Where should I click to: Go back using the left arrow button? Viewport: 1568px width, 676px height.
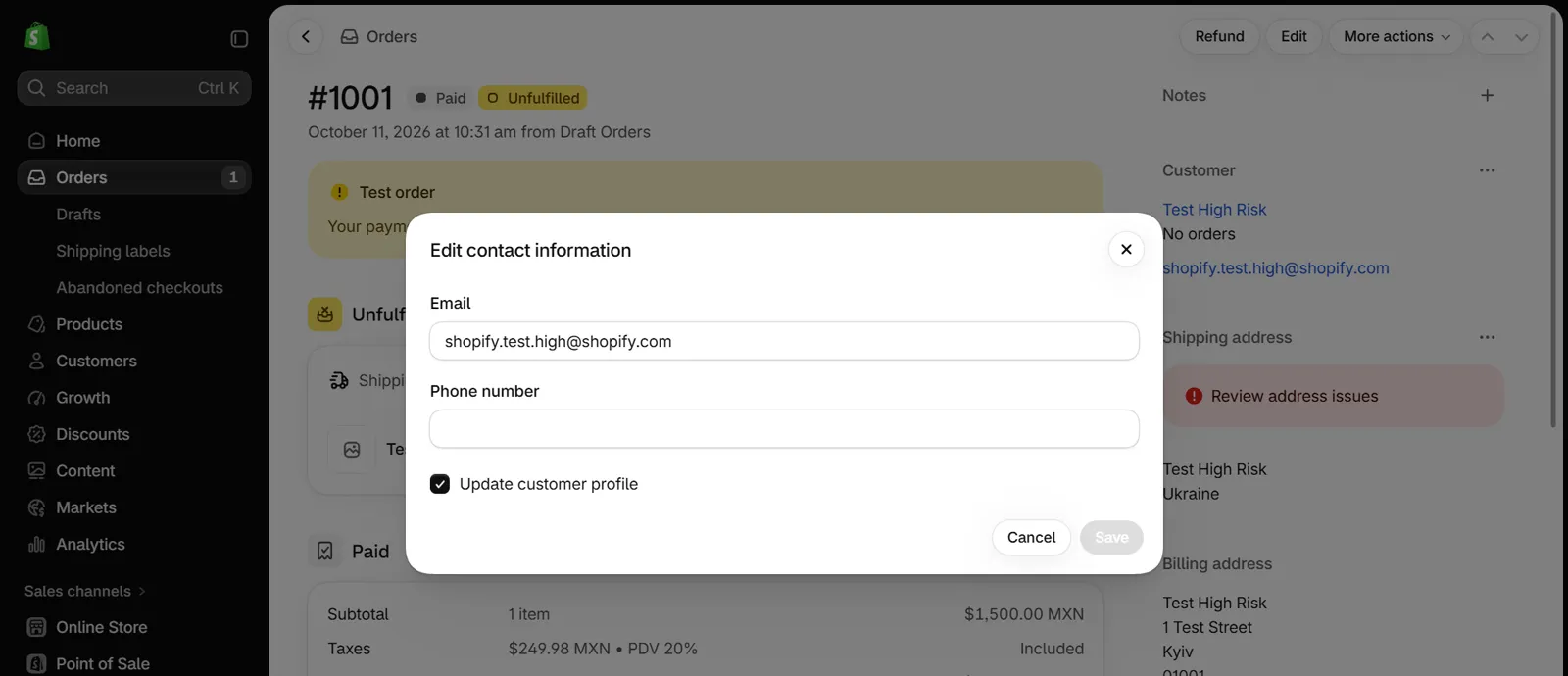tap(306, 36)
